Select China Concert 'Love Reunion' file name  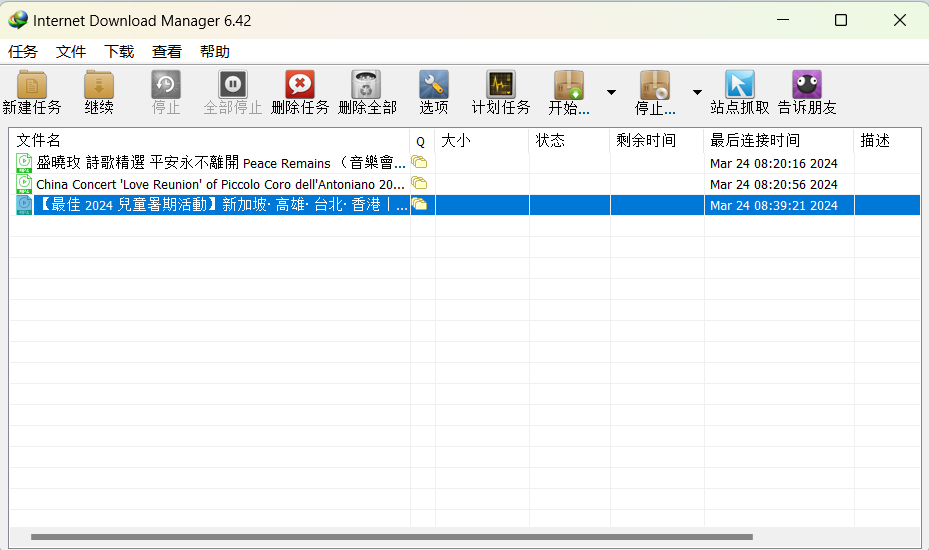point(220,184)
